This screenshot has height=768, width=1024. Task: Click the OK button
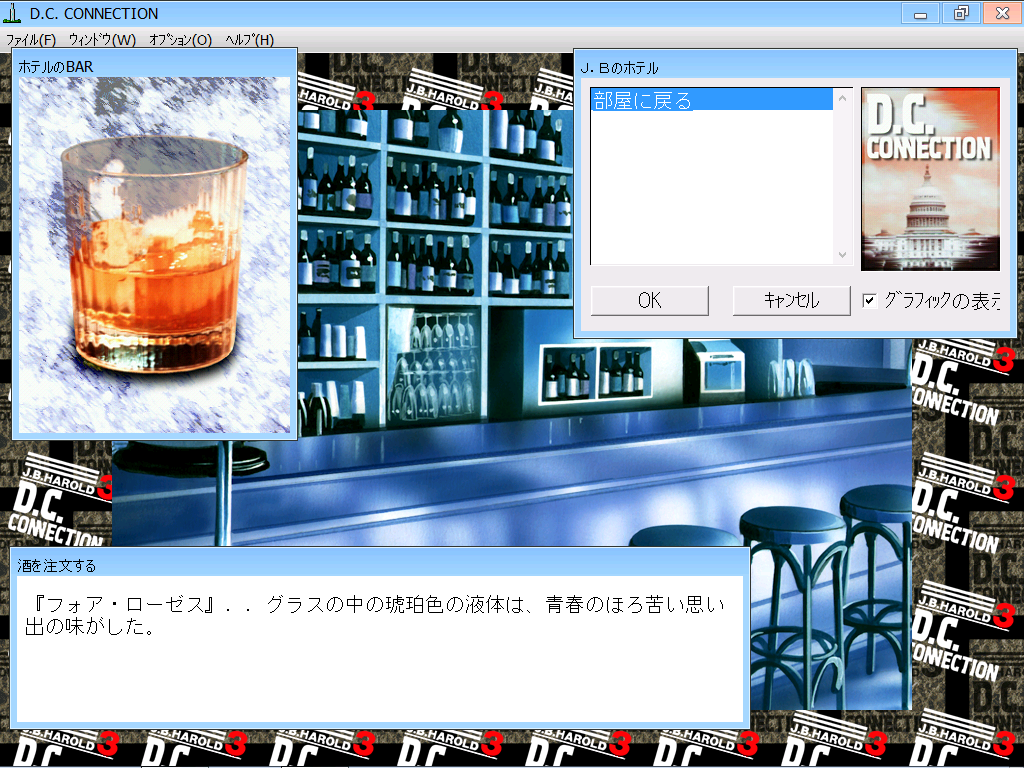pos(650,300)
